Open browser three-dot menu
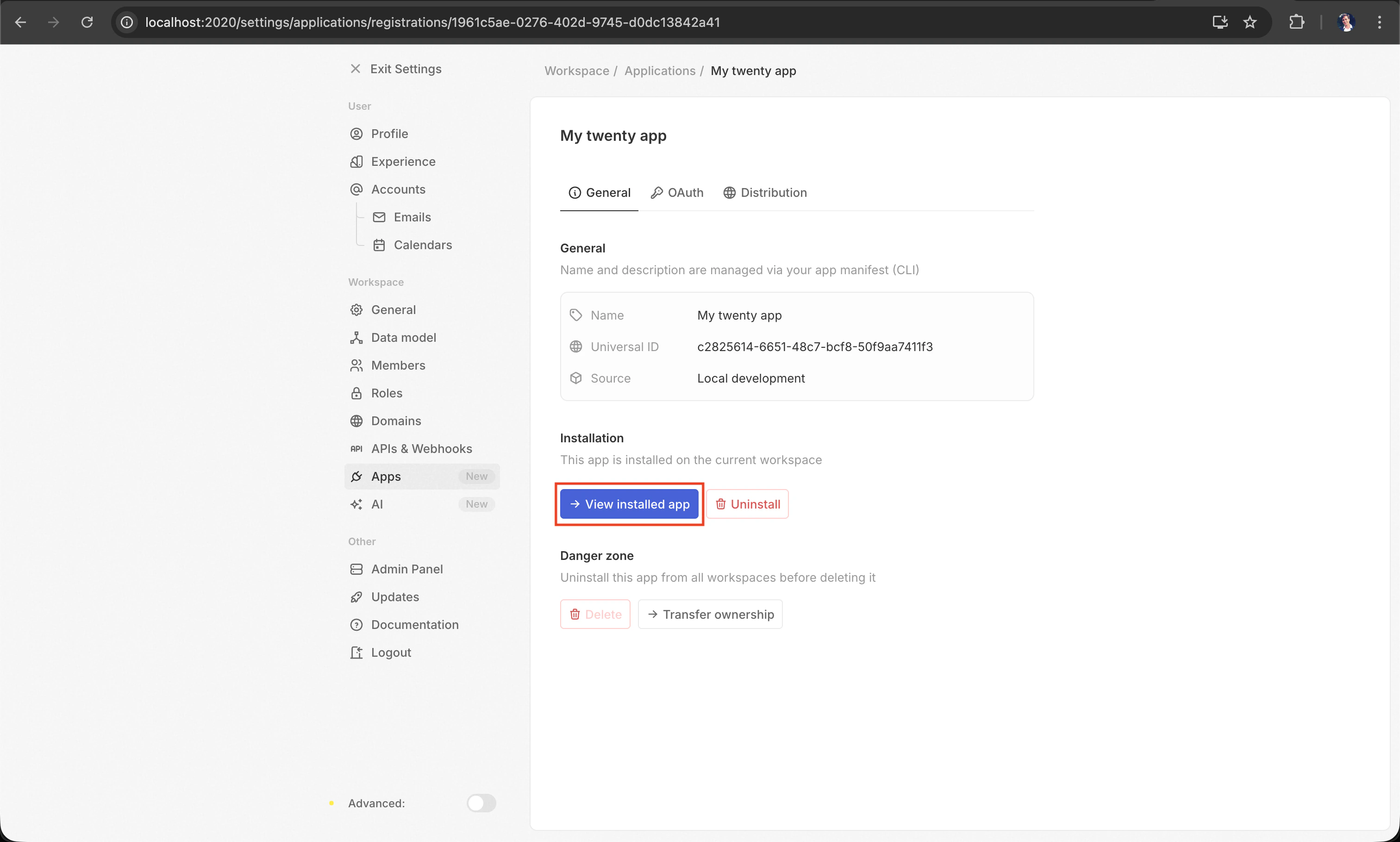This screenshot has height=842, width=1400. pyautogui.click(x=1379, y=22)
